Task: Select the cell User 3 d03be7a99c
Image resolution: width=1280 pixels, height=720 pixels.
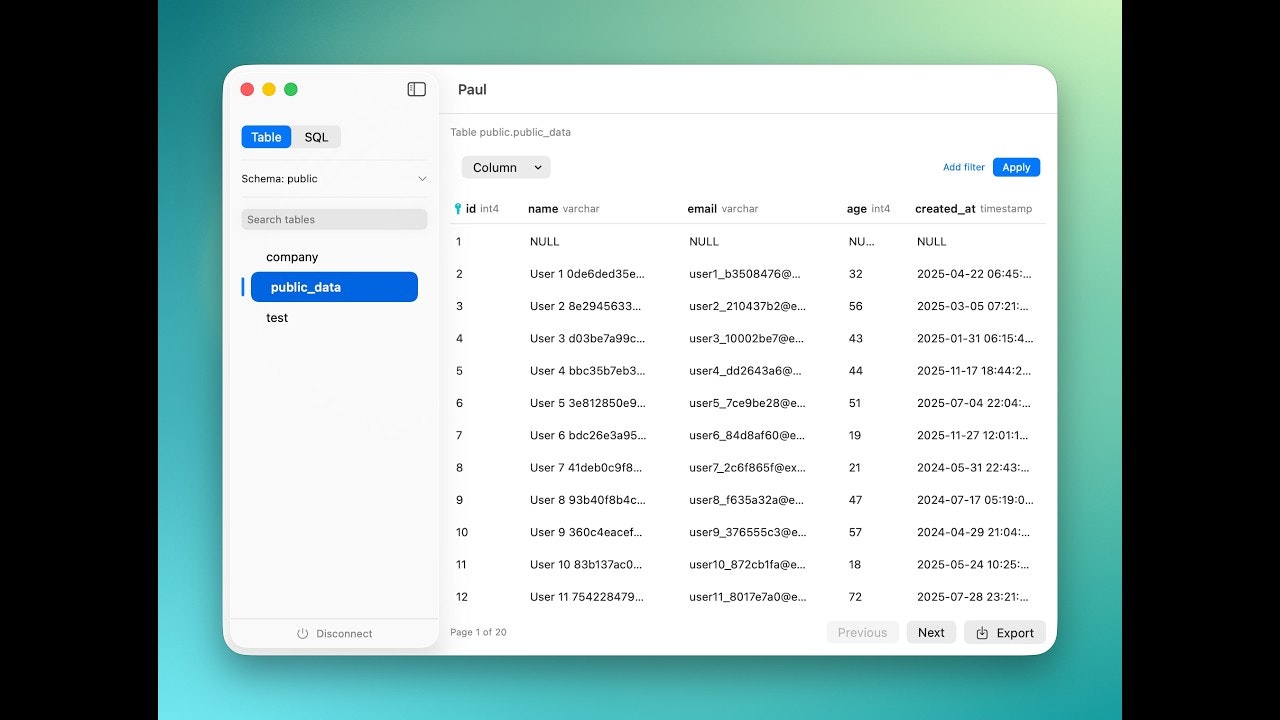Action: (588, 338)
